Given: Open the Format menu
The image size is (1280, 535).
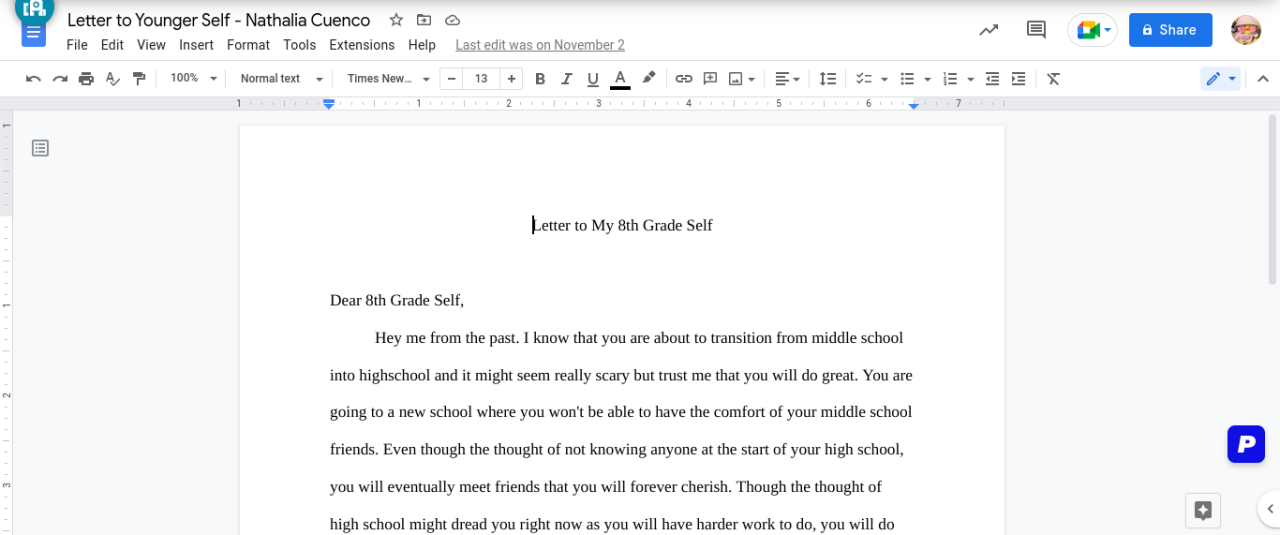Looking at the screenshot, I should pyautogui.click(x=248, y=45).
